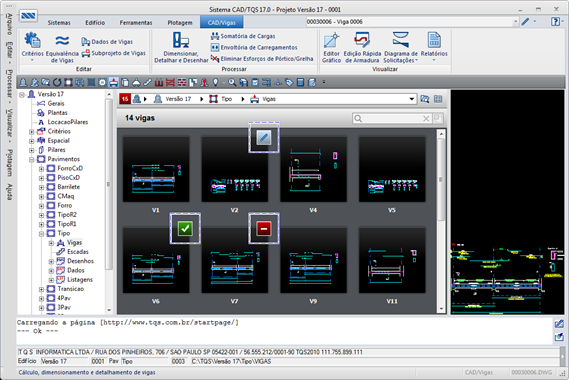Image resolution: width=569 pixels, height=380 pixels.
Task: Run Envoltória de Carregamentos
Action: (x=254, y=47)
